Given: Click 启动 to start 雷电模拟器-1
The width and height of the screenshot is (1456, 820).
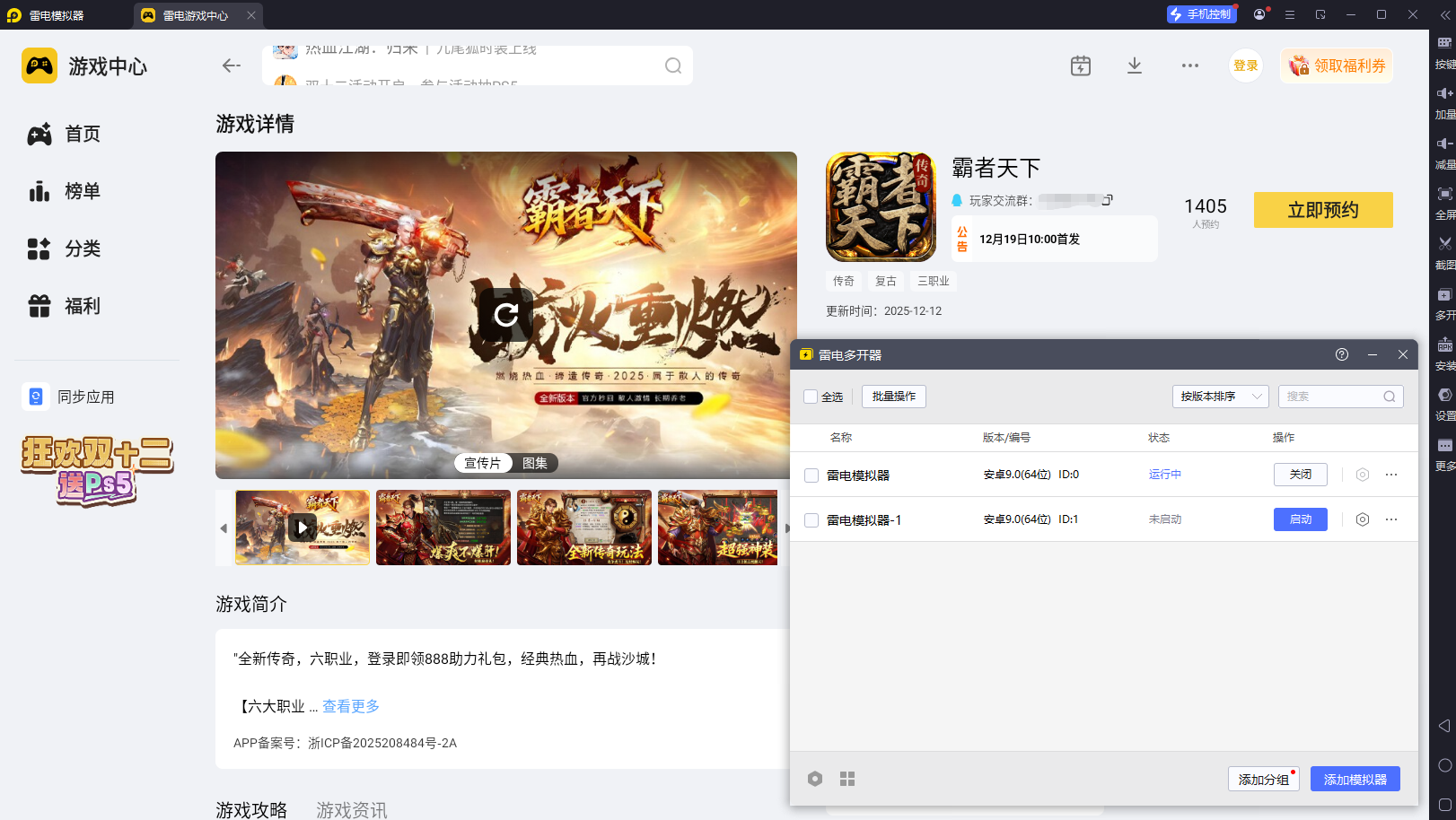Looking at the screenshot, I should [1301, 519].
